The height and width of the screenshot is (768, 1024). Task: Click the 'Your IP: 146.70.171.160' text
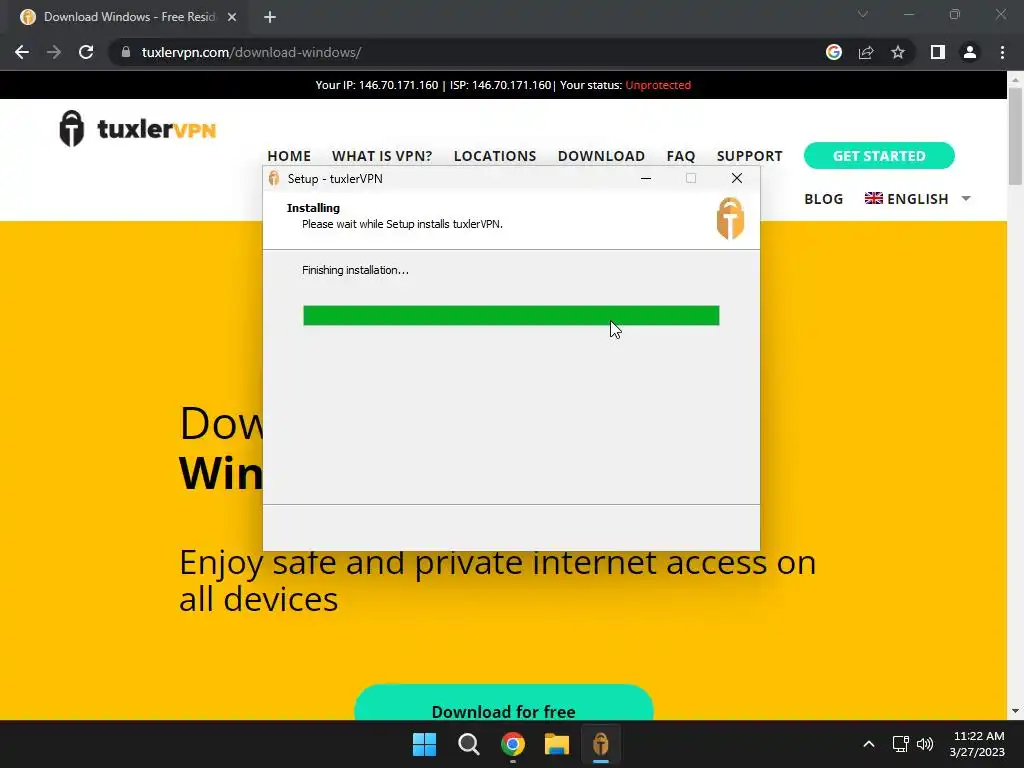[377, 85]
